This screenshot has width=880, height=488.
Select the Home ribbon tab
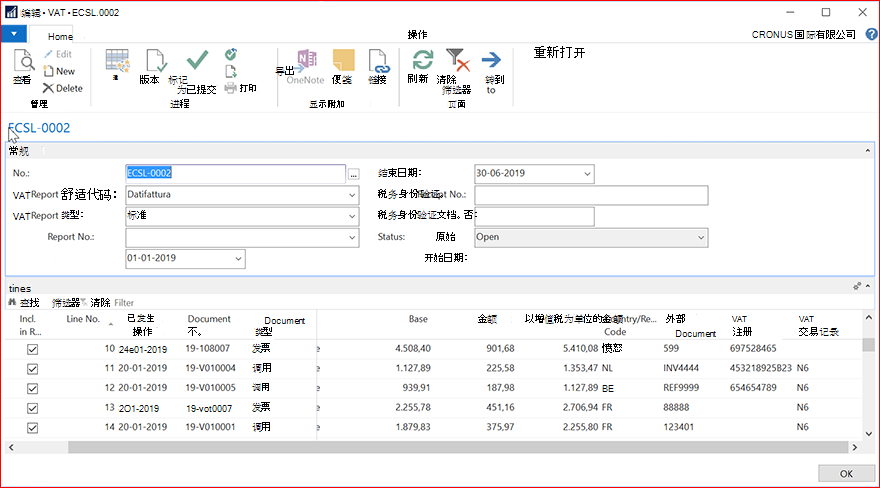[x=60, y=36]
